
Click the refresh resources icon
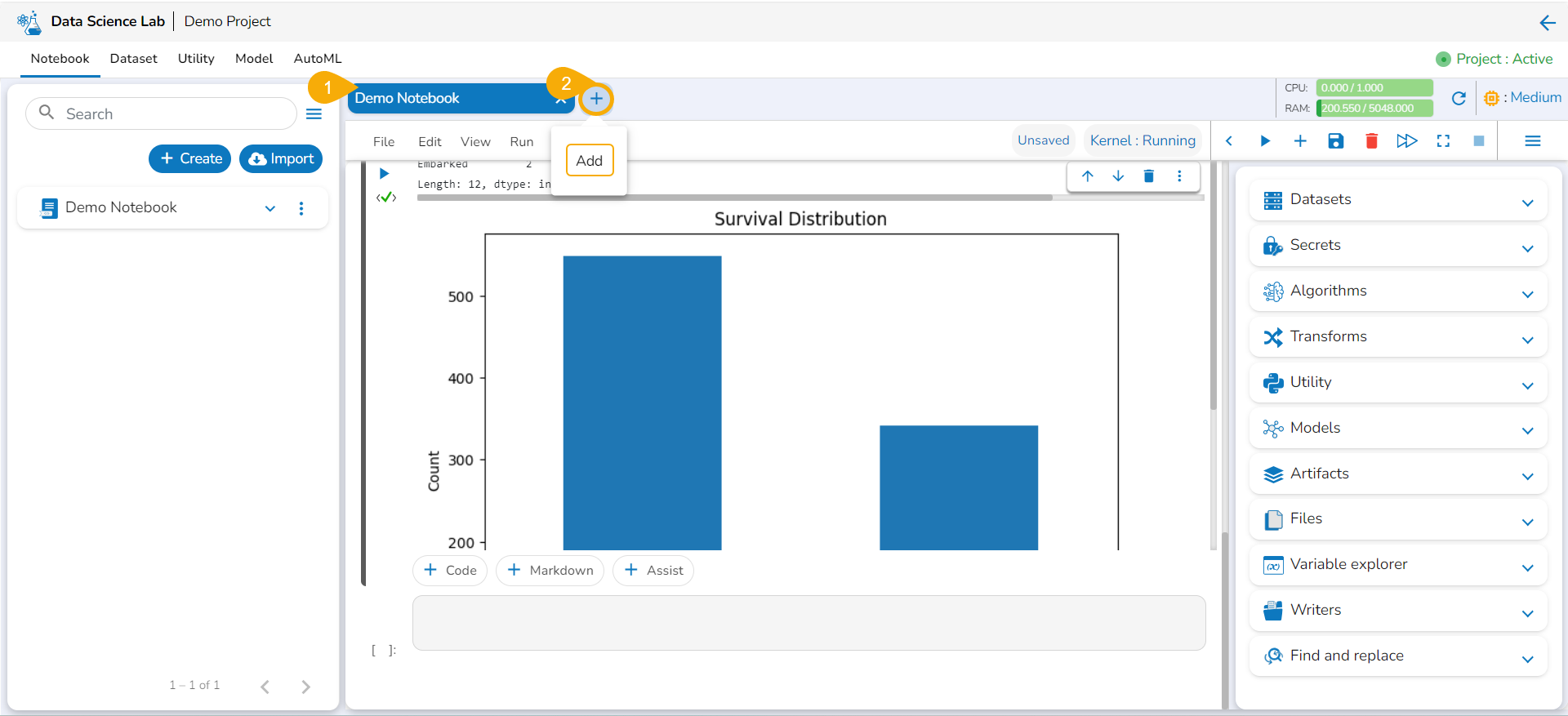click(1459, 99)
